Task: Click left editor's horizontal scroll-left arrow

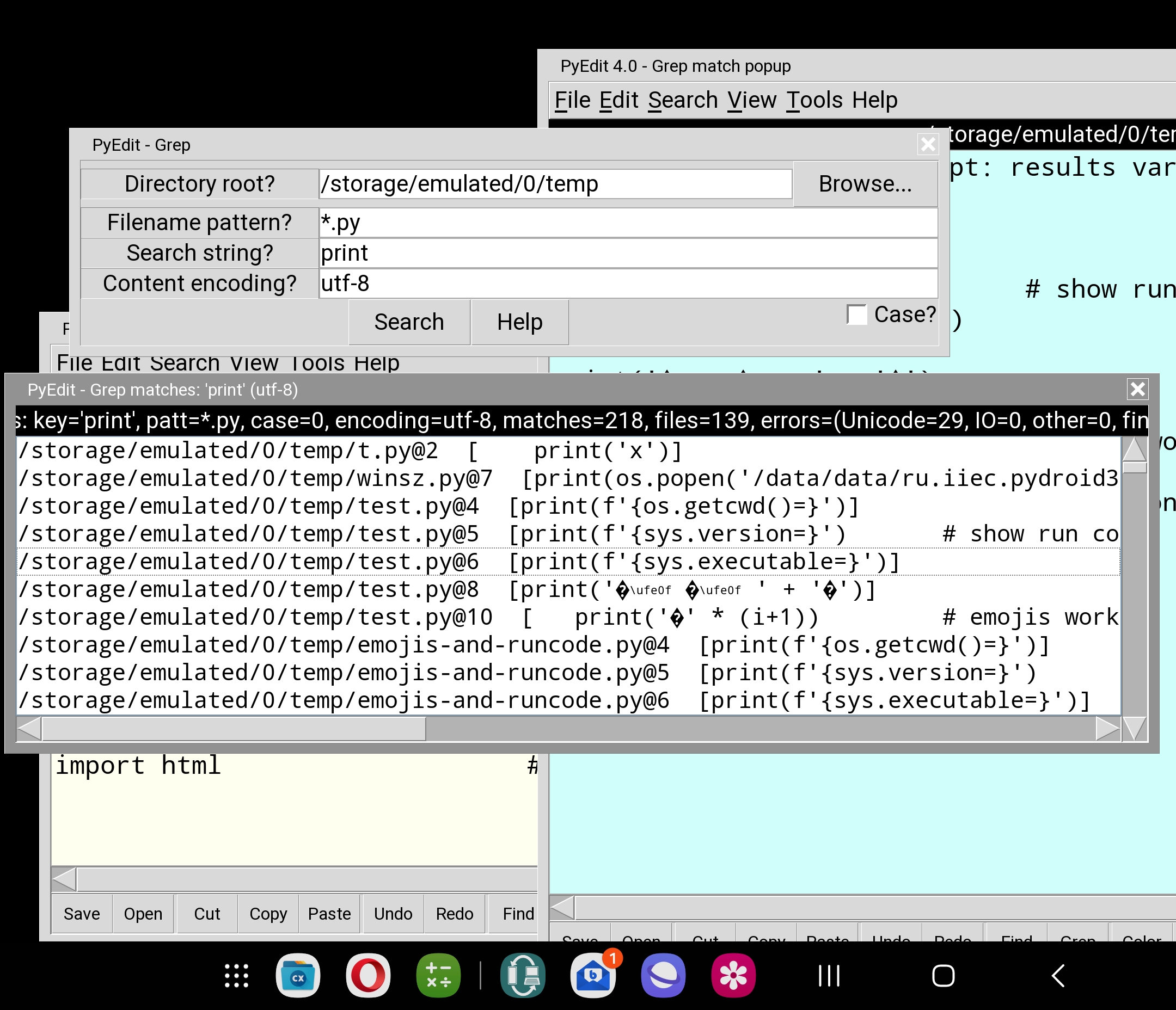Action: pos(64,879)
